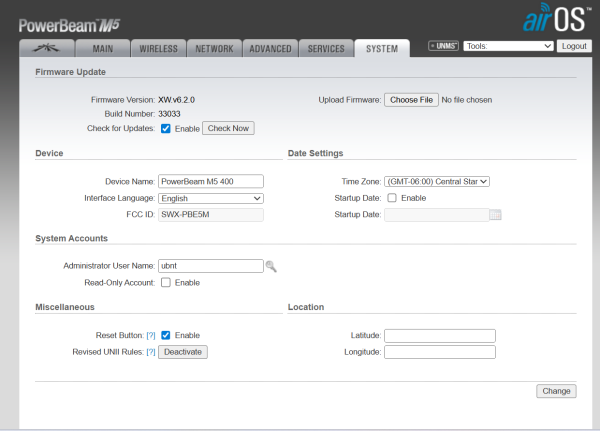Switch to the NETWORK tab

214,48
